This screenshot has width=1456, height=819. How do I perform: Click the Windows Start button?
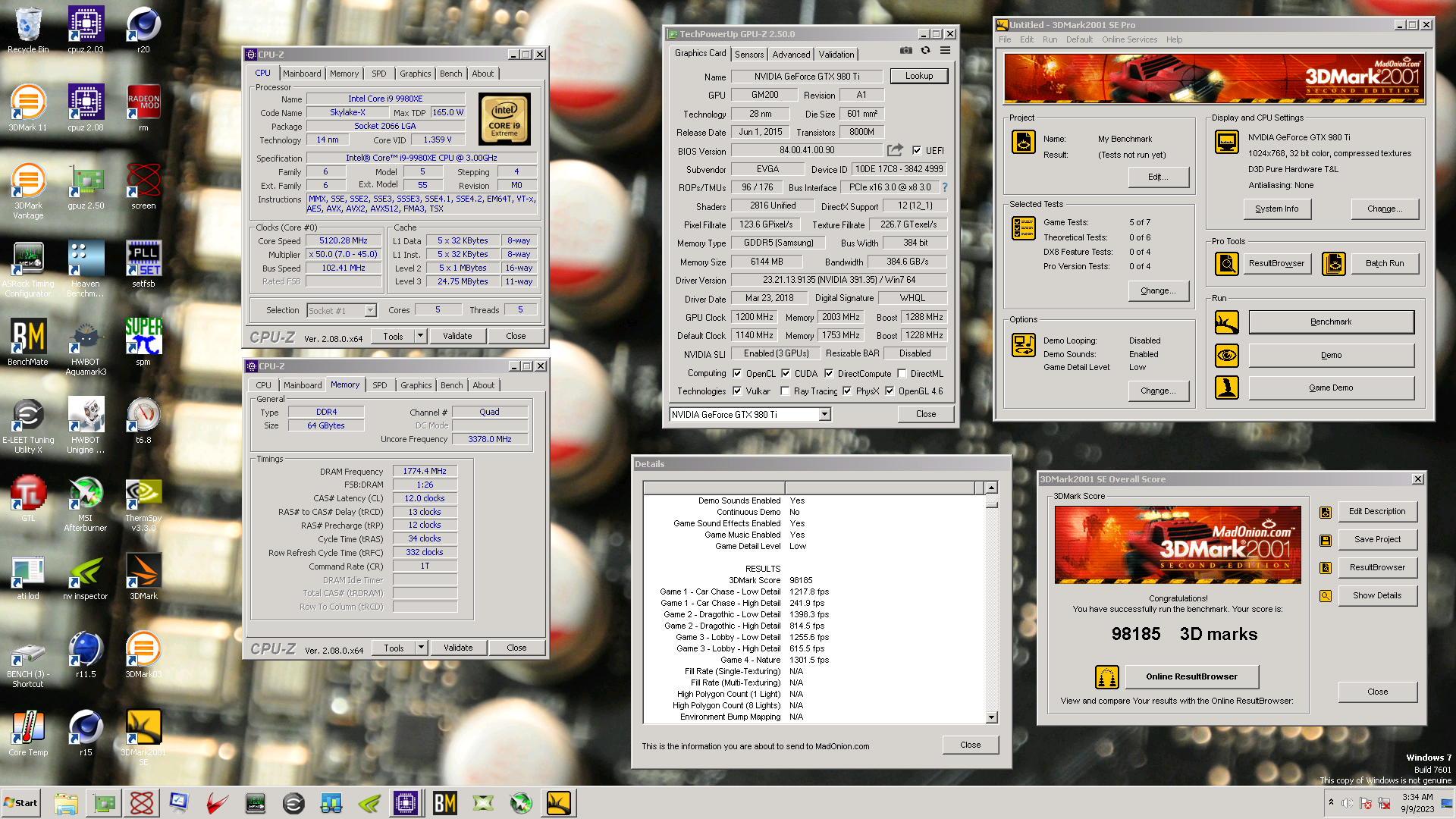(21, 803)
